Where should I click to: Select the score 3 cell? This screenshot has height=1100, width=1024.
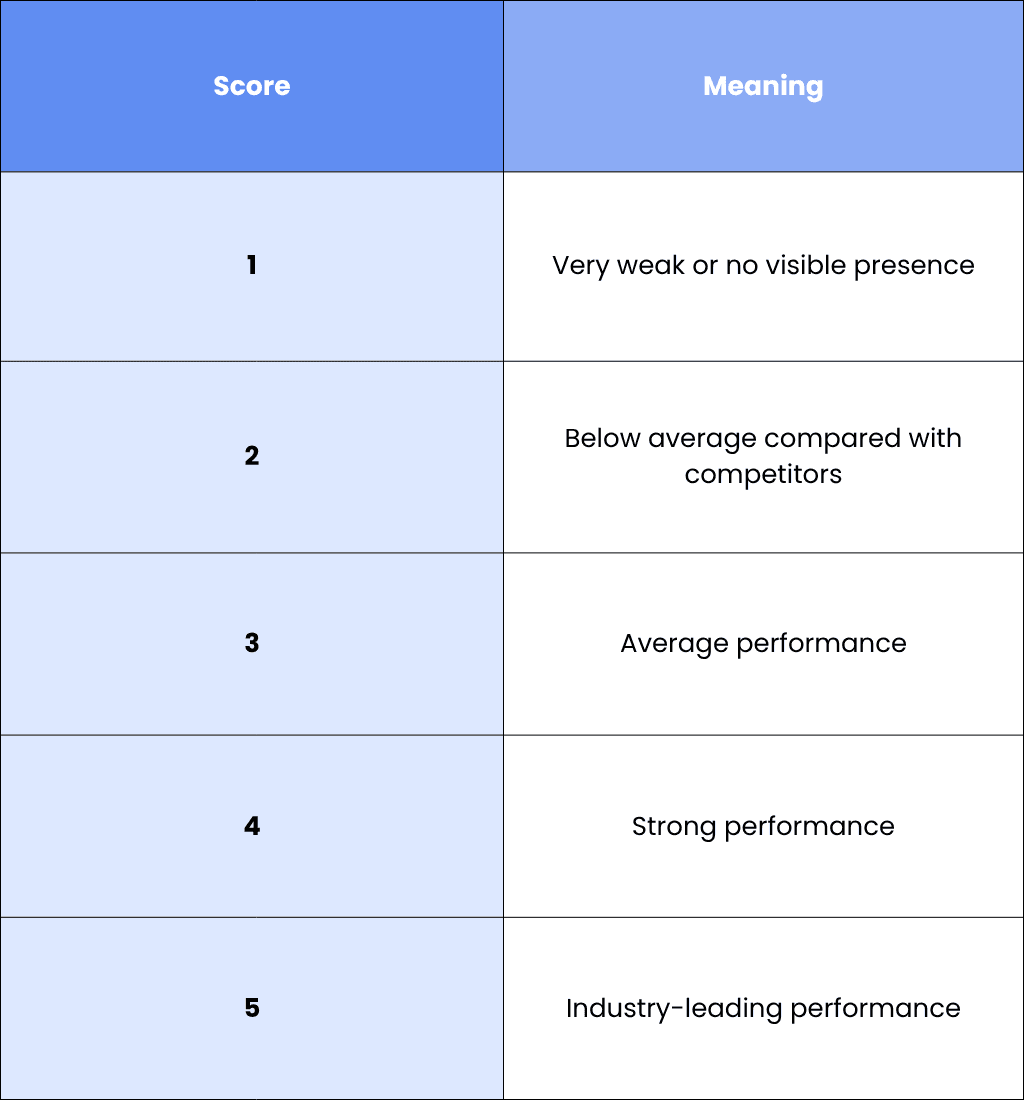[252, 644]
